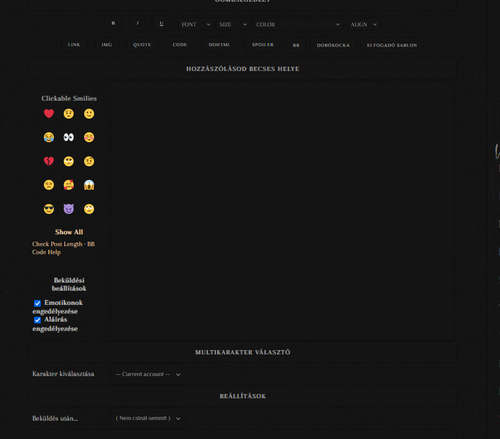Apply italic formatting with I button
The height and width of the screenshot is (439, 500).
(x=137, y=23)
